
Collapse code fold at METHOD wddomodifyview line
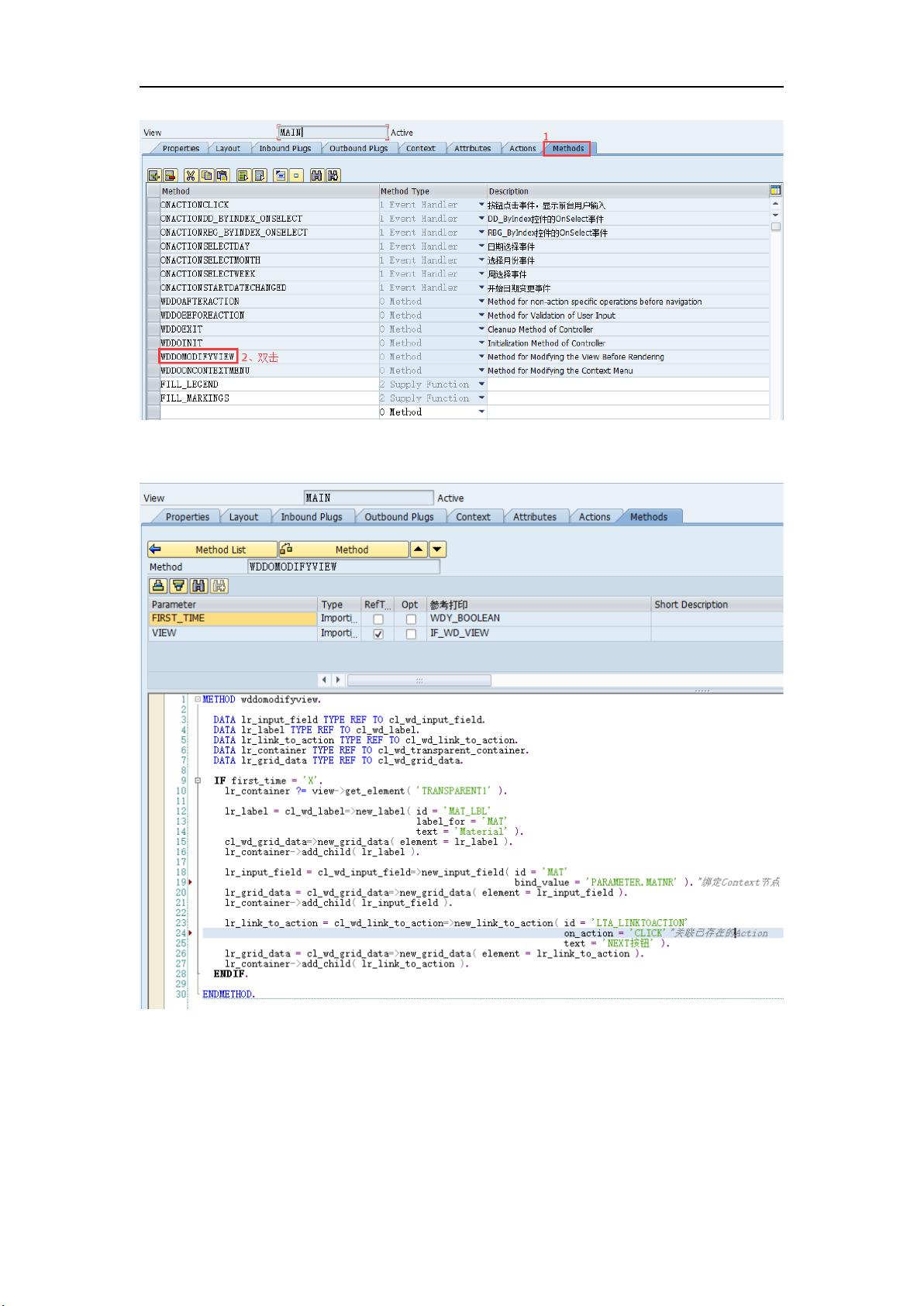(x=198, y=699)
